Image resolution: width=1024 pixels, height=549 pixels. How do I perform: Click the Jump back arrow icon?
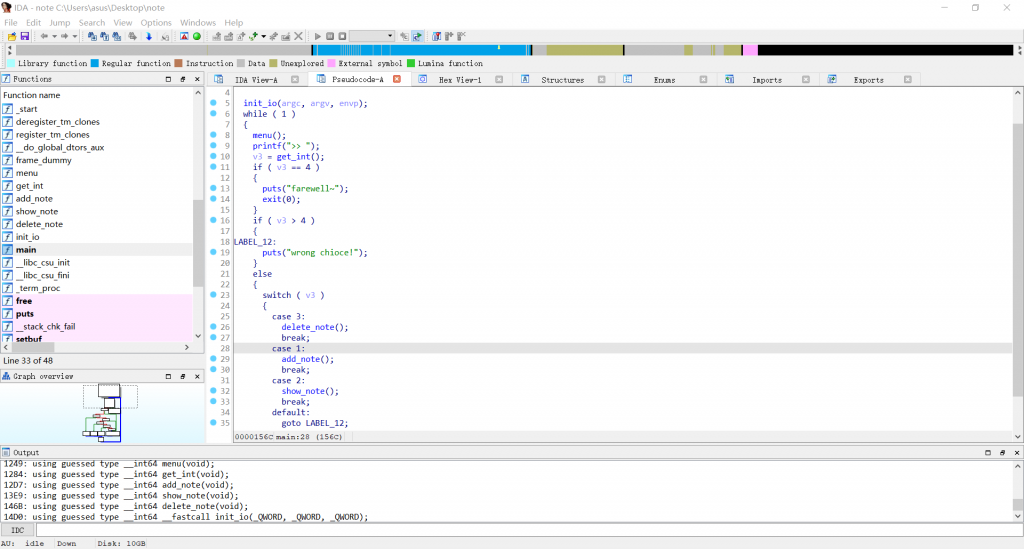44,36
